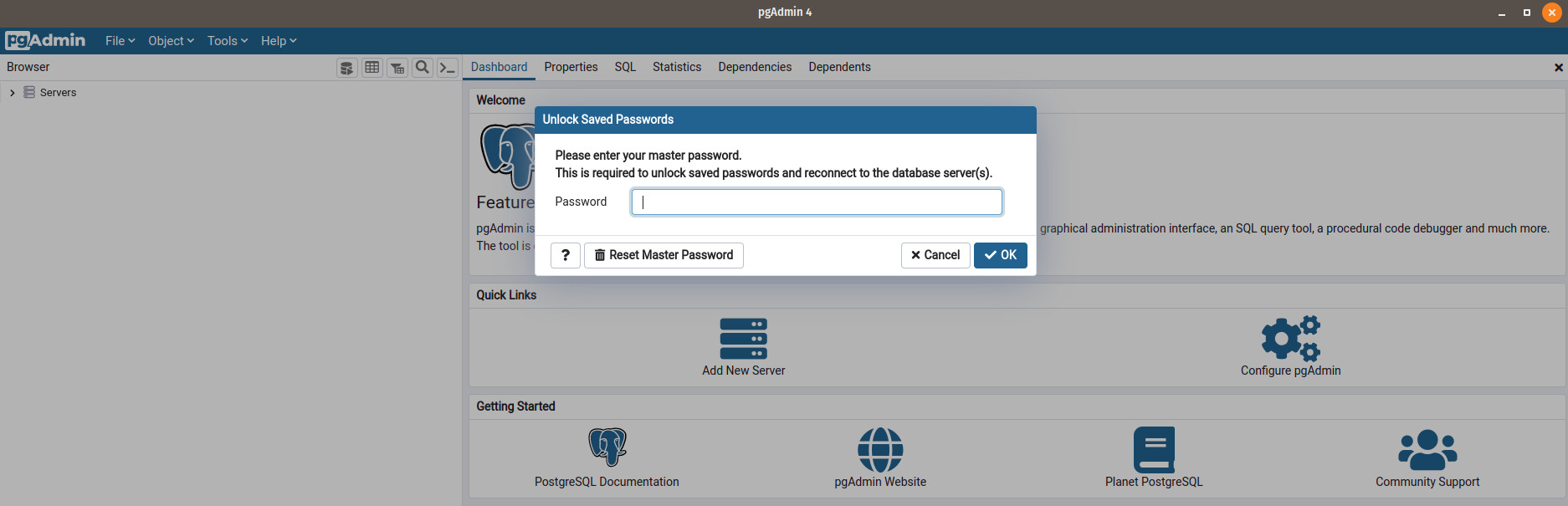
Task: Confirm the dialog with OK button
Action: (1000, 255)
